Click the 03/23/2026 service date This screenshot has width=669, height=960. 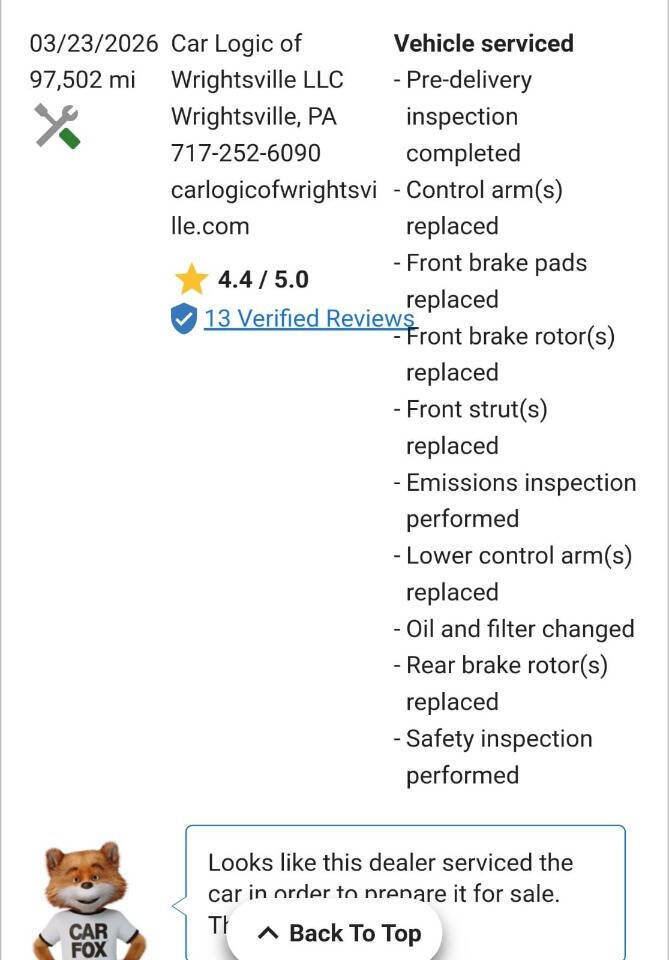pyautogui.click(x=94, y=44)
